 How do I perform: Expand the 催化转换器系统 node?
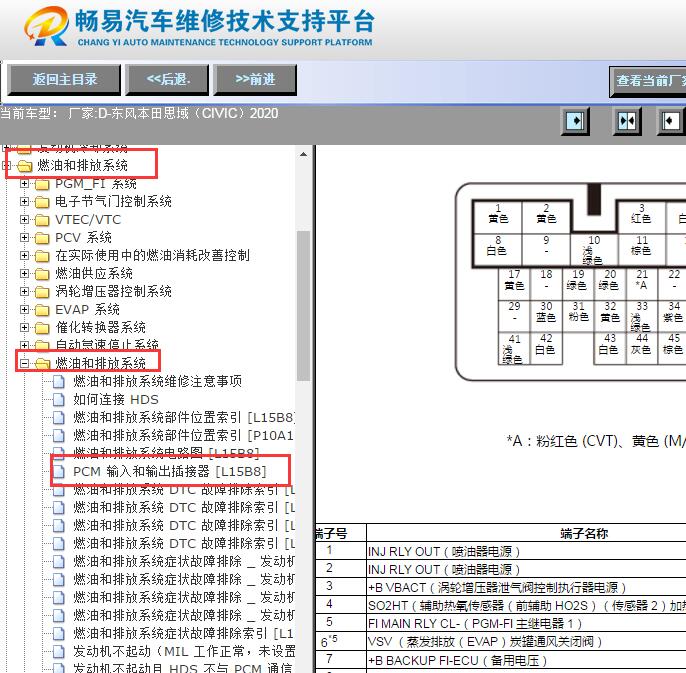coord(25,328)
